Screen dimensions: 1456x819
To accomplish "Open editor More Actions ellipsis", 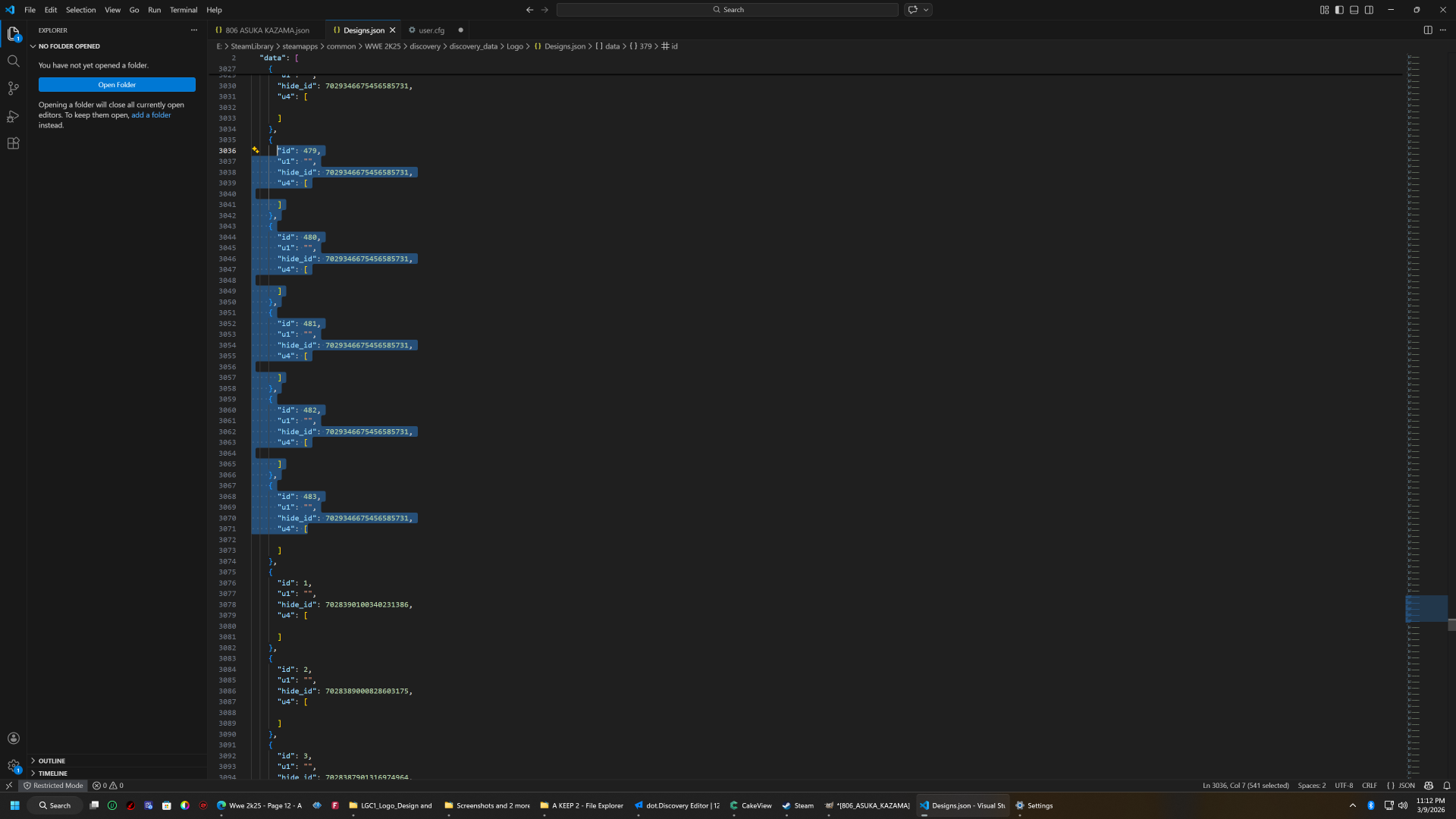I will pos(1443,30).
